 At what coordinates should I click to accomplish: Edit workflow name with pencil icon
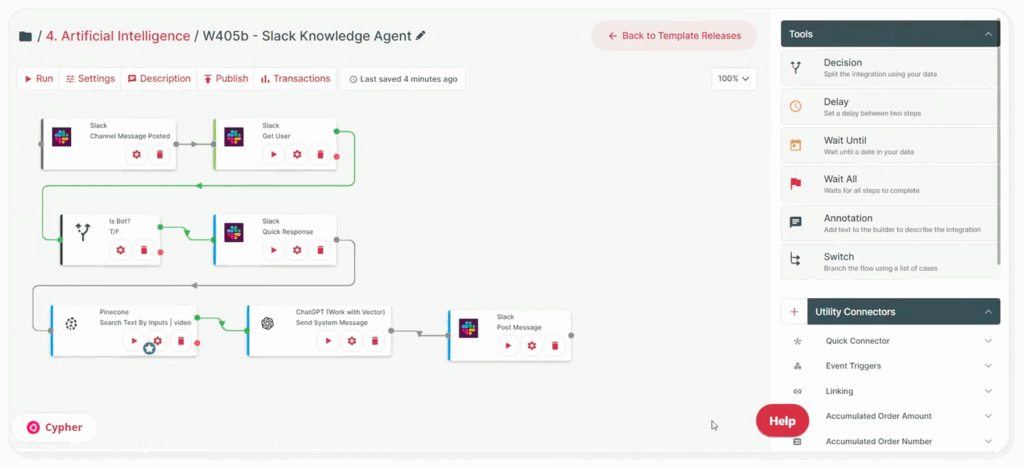(x=421, y=35)
